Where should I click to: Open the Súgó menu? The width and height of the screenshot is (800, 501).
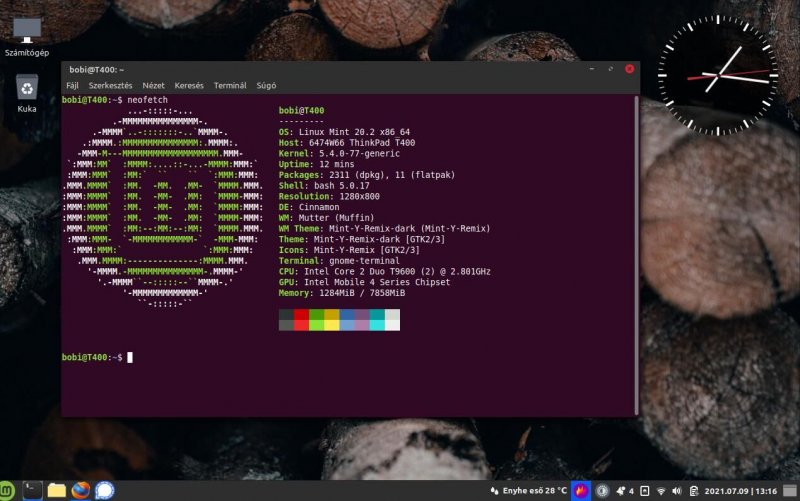tap(266, 86)
